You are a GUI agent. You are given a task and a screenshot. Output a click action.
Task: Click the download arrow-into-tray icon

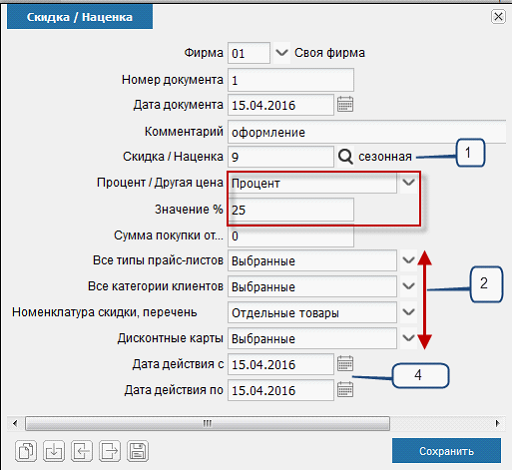click(54, 451)
